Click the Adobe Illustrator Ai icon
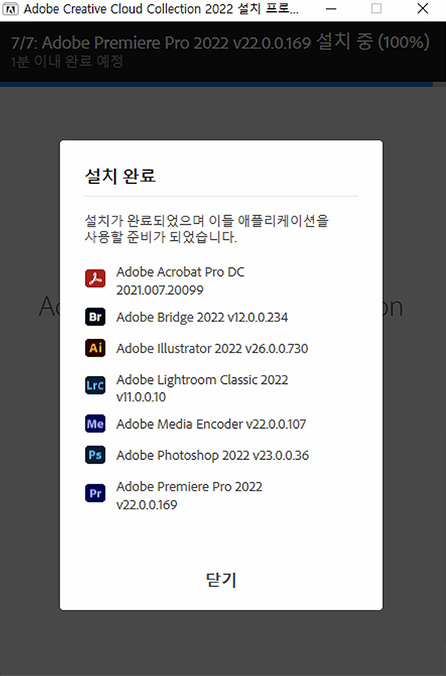The width and height of the screenshot is (446, 676). (95, 347)
